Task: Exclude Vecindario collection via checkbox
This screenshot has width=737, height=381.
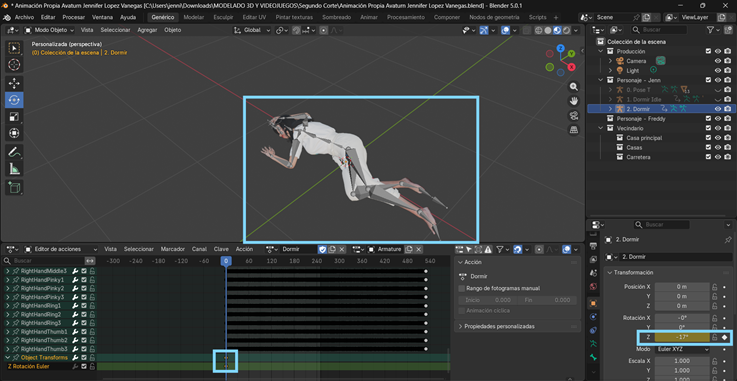Action: [708, 128]
